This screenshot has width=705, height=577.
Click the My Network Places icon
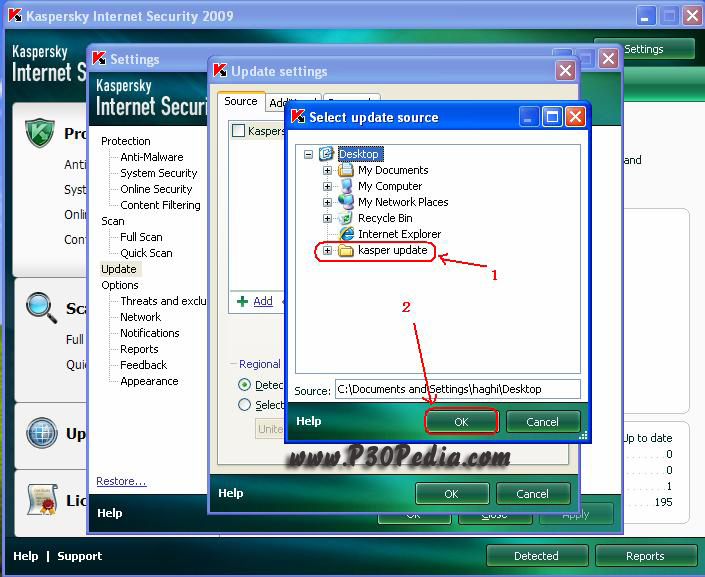346,202
